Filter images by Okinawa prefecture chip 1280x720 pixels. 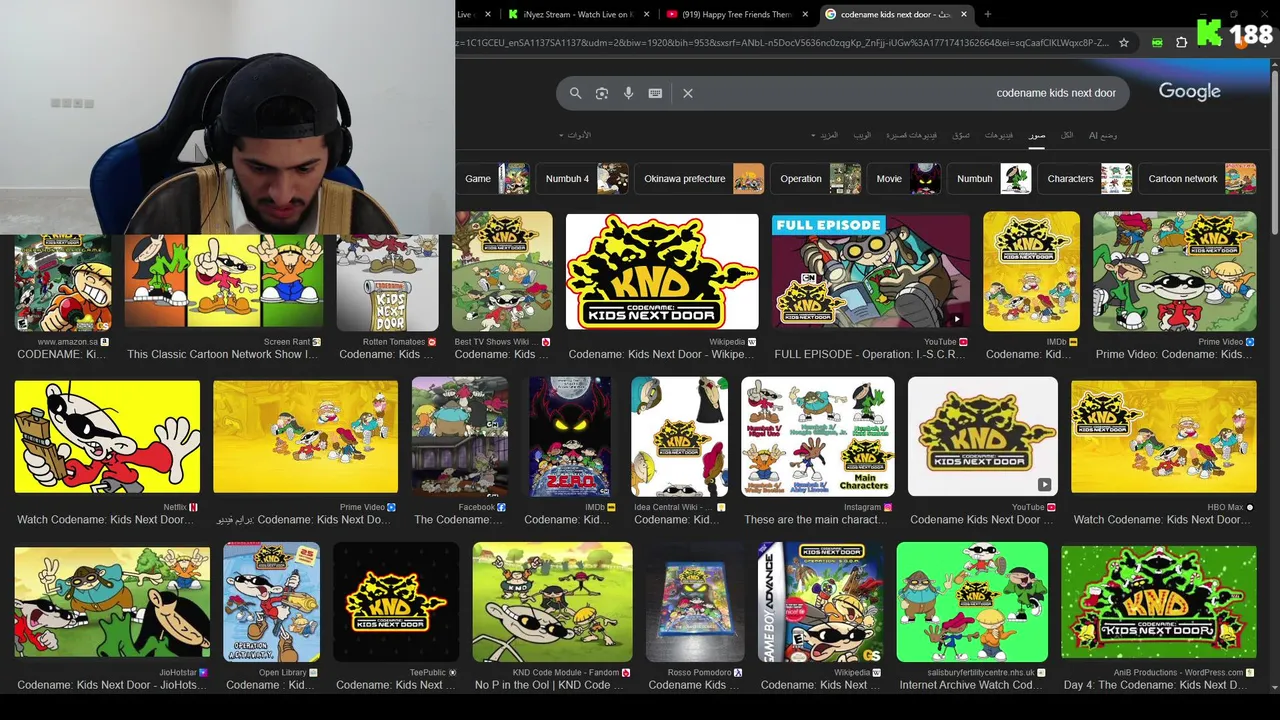coord(700,179)
